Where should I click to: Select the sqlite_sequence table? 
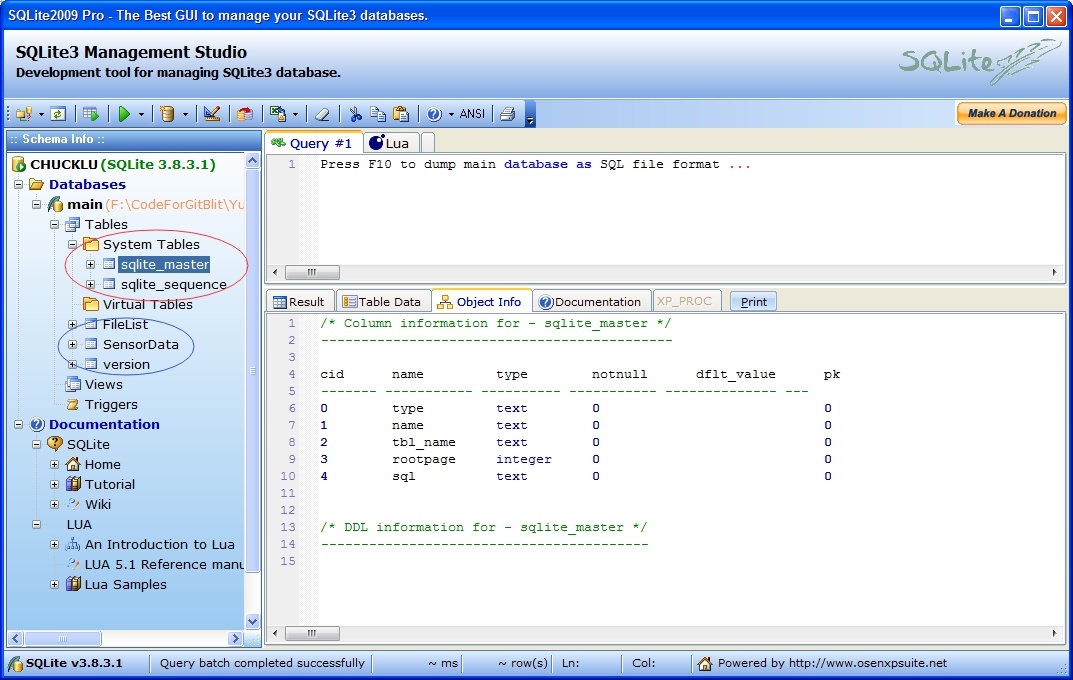coord(173,284)
